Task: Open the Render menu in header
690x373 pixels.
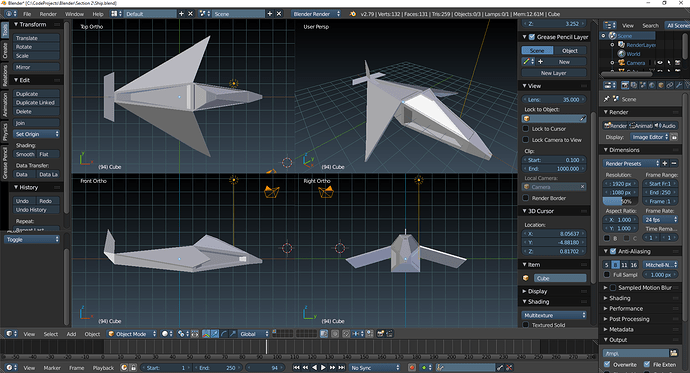Action: tap(48, 14)
